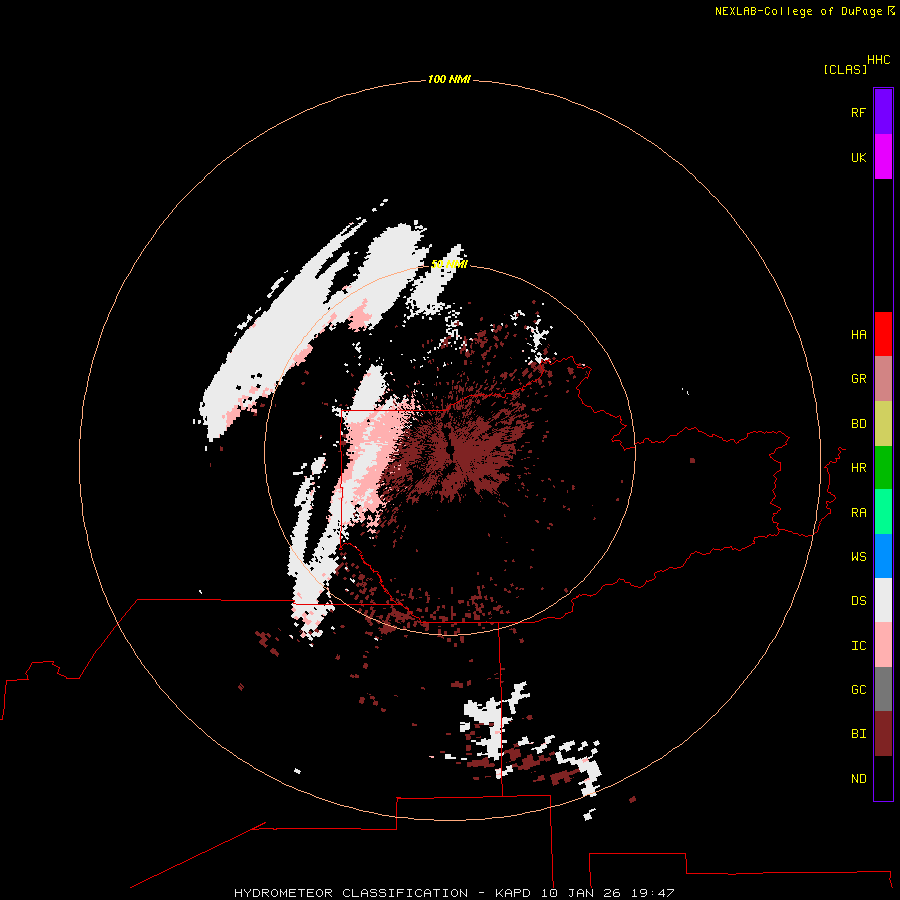The image size is (900, 900).
Task: Click the HYDROMETEOR CLASSIFICATION title text
Action: click(x=351, y=893)
